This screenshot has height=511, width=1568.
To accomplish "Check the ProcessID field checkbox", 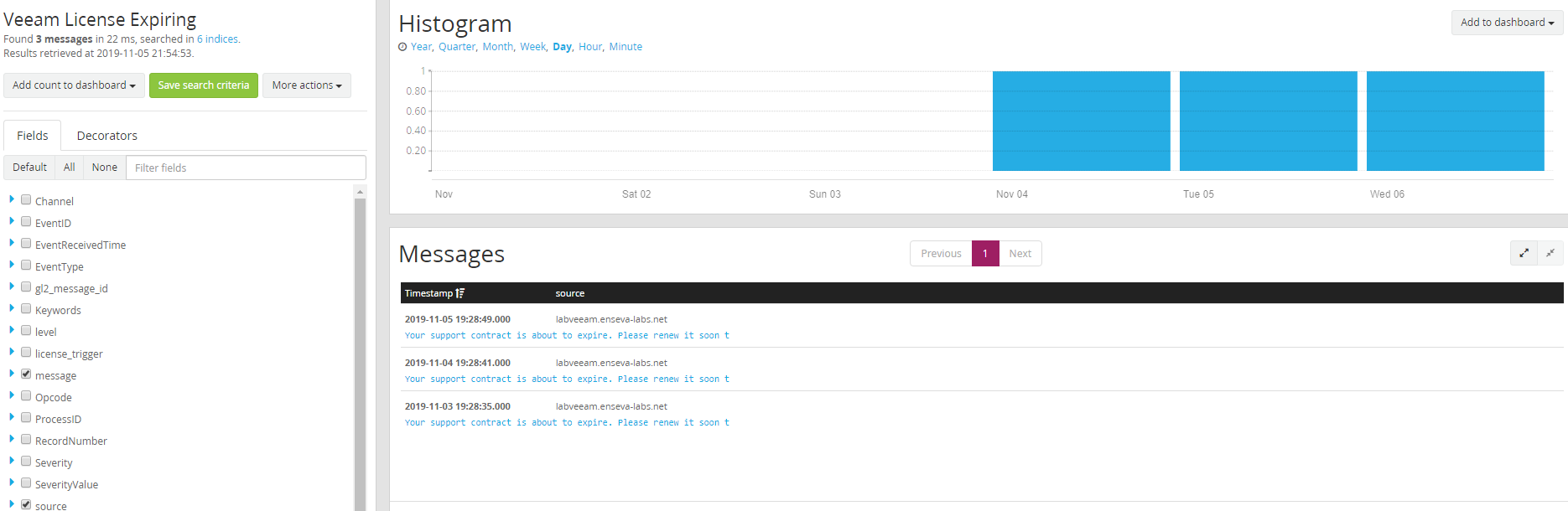I will pyautogui.click(x=26, y=417).
